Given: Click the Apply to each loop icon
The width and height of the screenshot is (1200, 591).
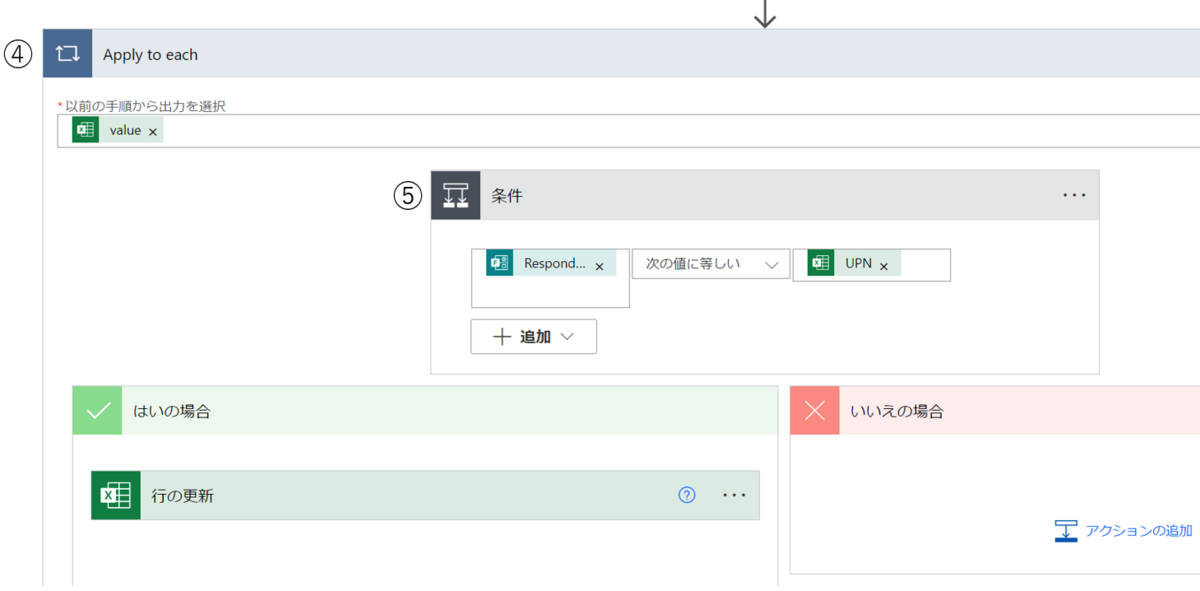Looking at the screenshot, I should point(68,54).
